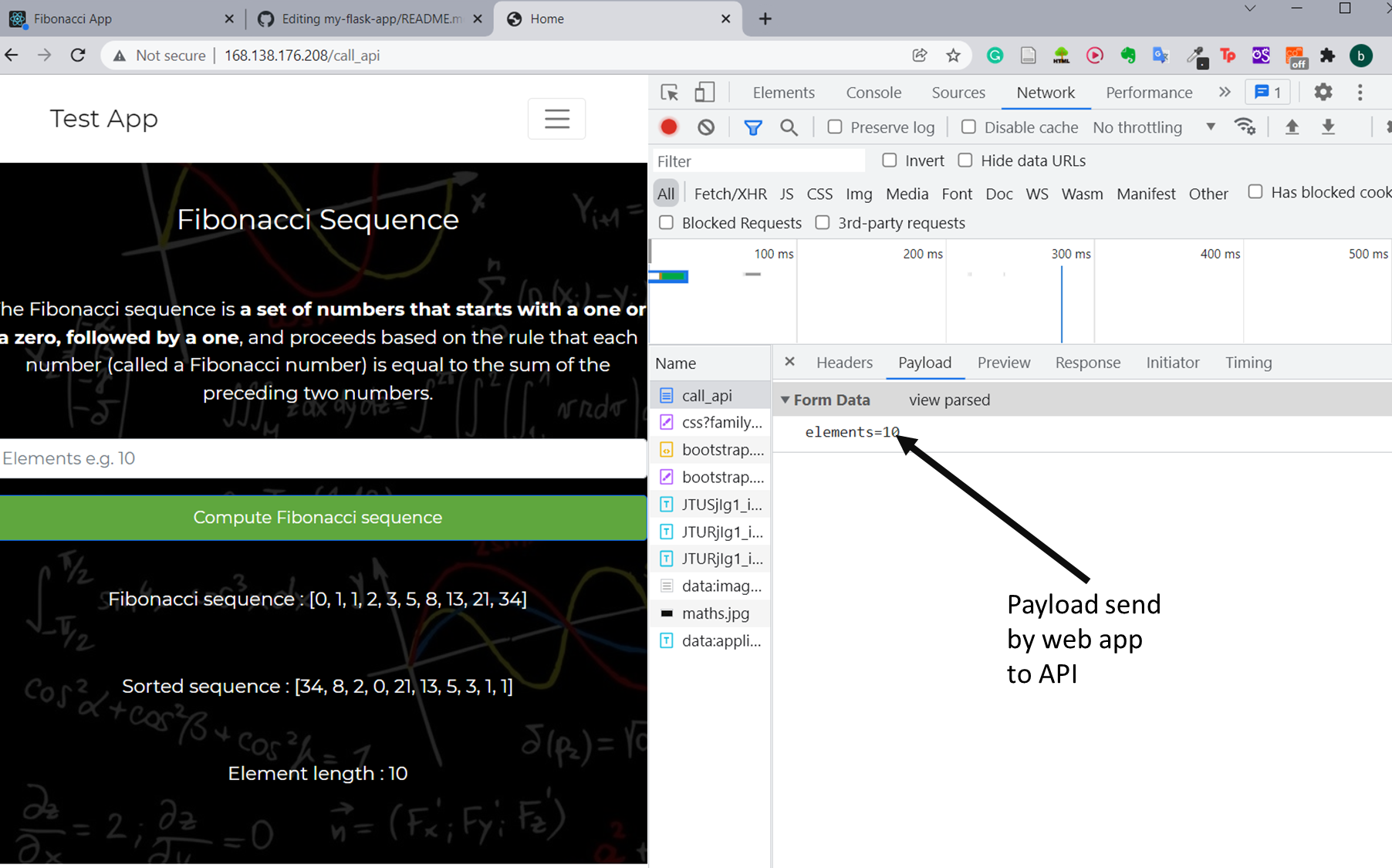Enable the Invert filter checkbox
This screenshot has width=1392, height=868.
click(889, 160)
